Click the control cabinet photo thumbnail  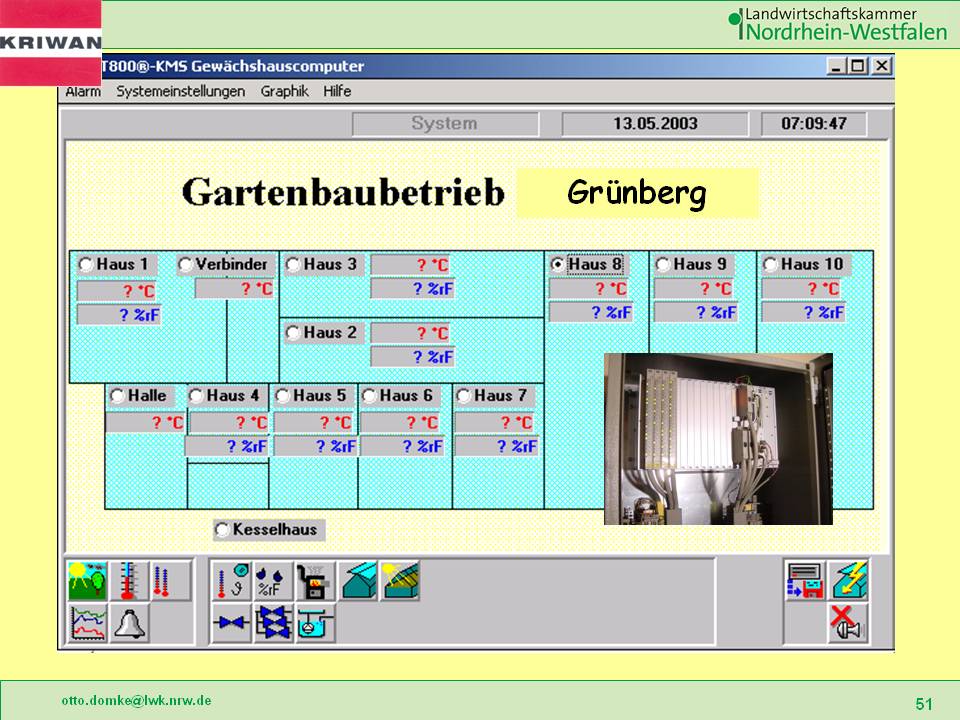(718, 438)
